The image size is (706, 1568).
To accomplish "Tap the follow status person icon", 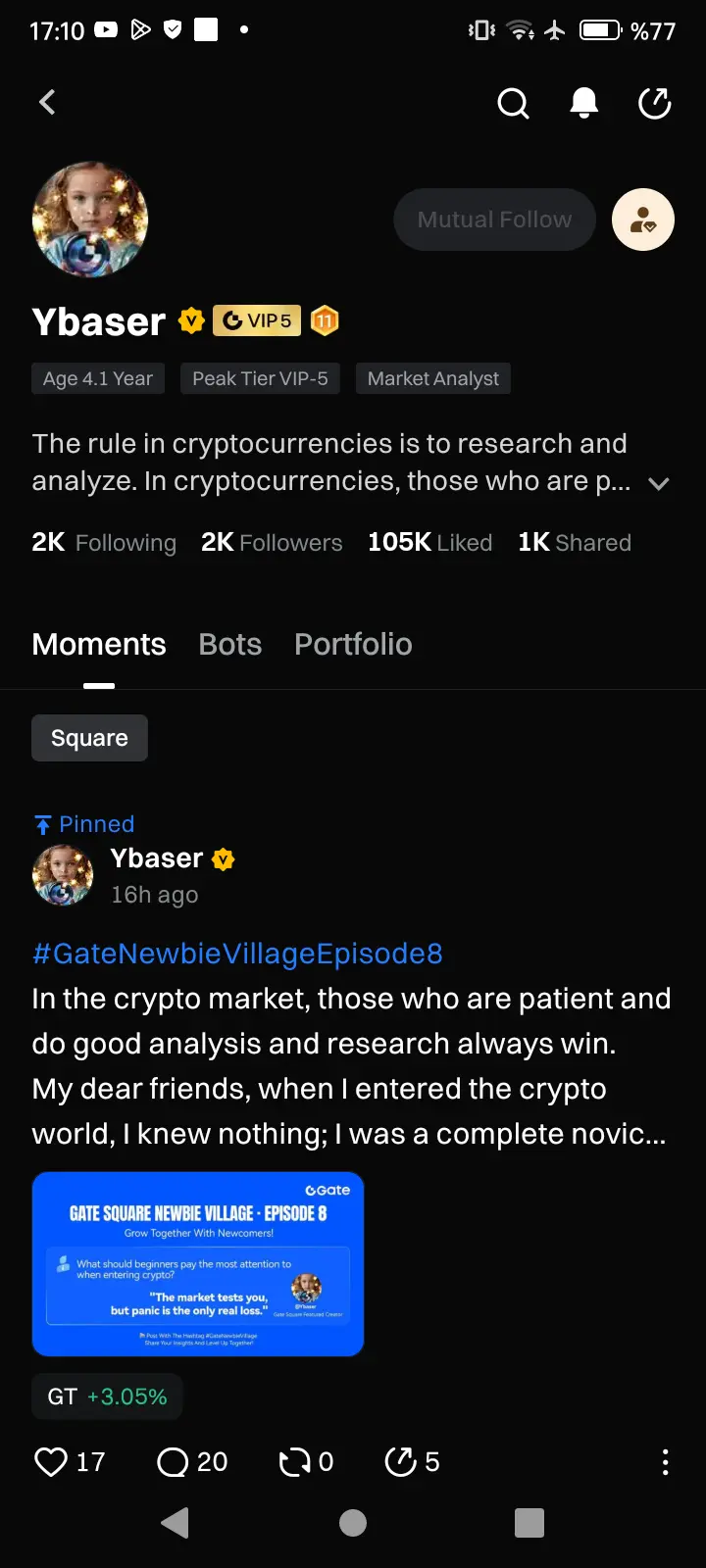I will [x=642, y=220].
